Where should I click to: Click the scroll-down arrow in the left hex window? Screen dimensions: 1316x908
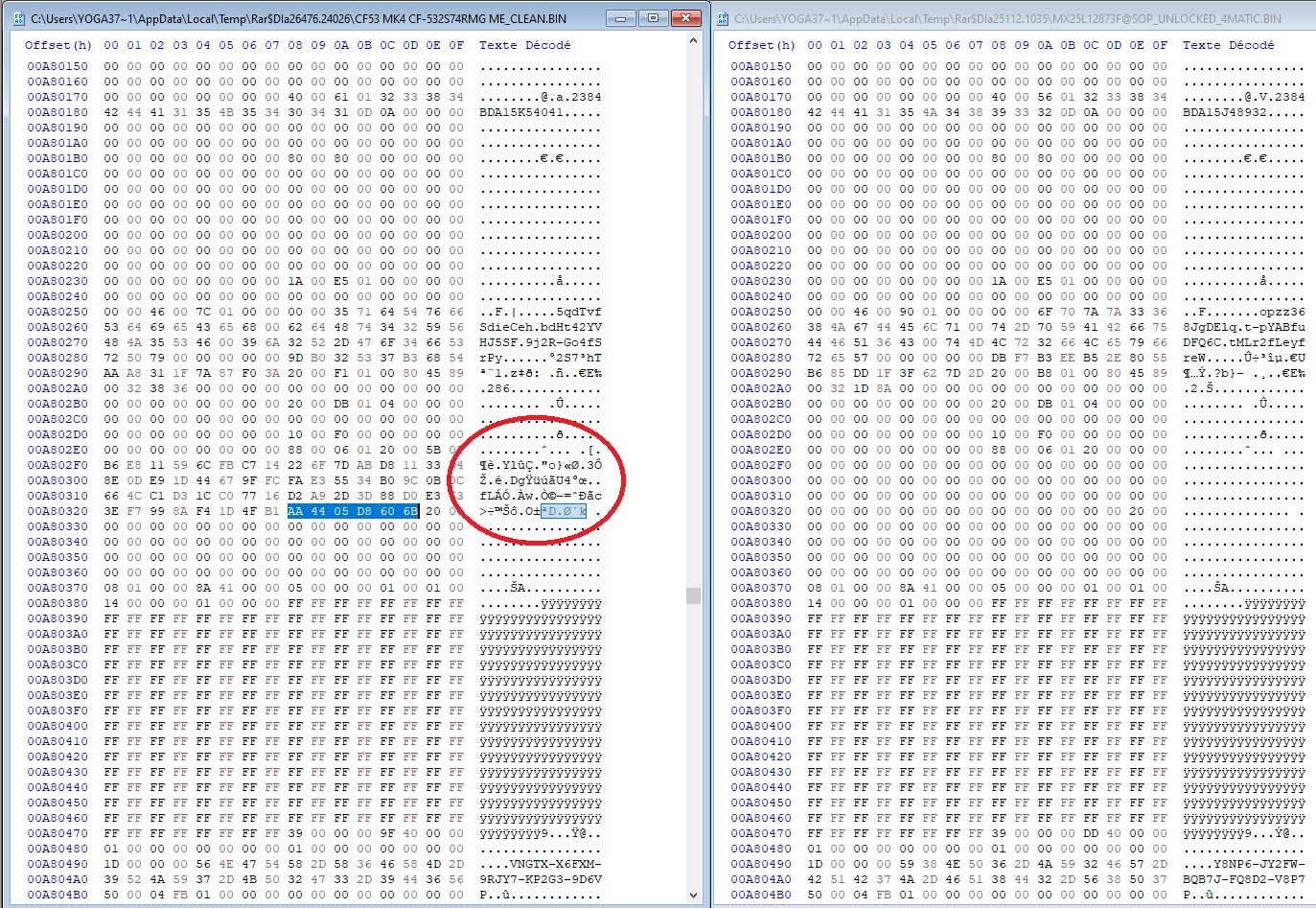(694, 896)
